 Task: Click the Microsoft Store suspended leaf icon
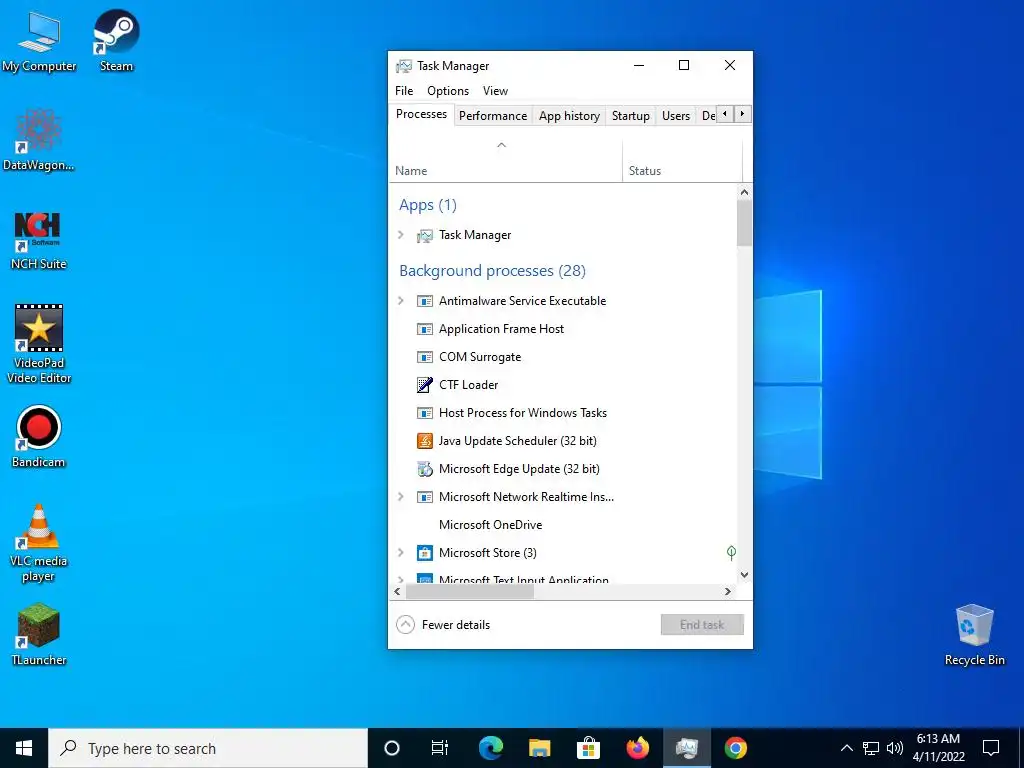[x=731, y=553]
